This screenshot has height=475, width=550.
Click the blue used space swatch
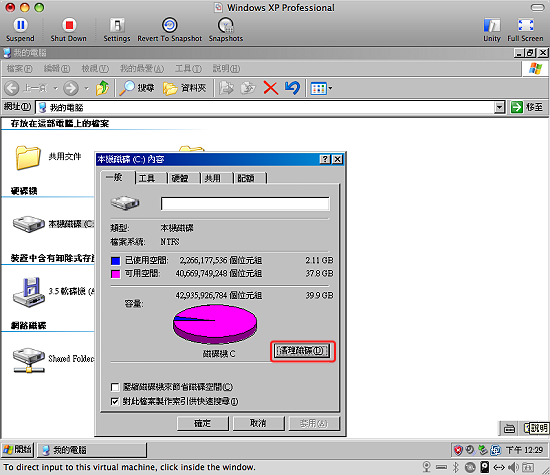tap(115, 261)
